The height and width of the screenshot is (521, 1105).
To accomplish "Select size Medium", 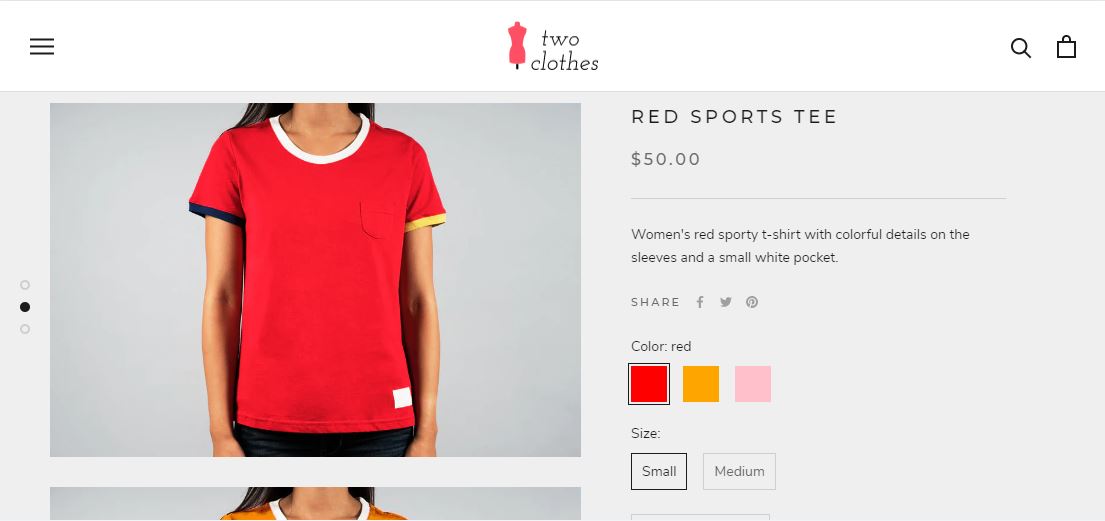I will pos(739,471).
